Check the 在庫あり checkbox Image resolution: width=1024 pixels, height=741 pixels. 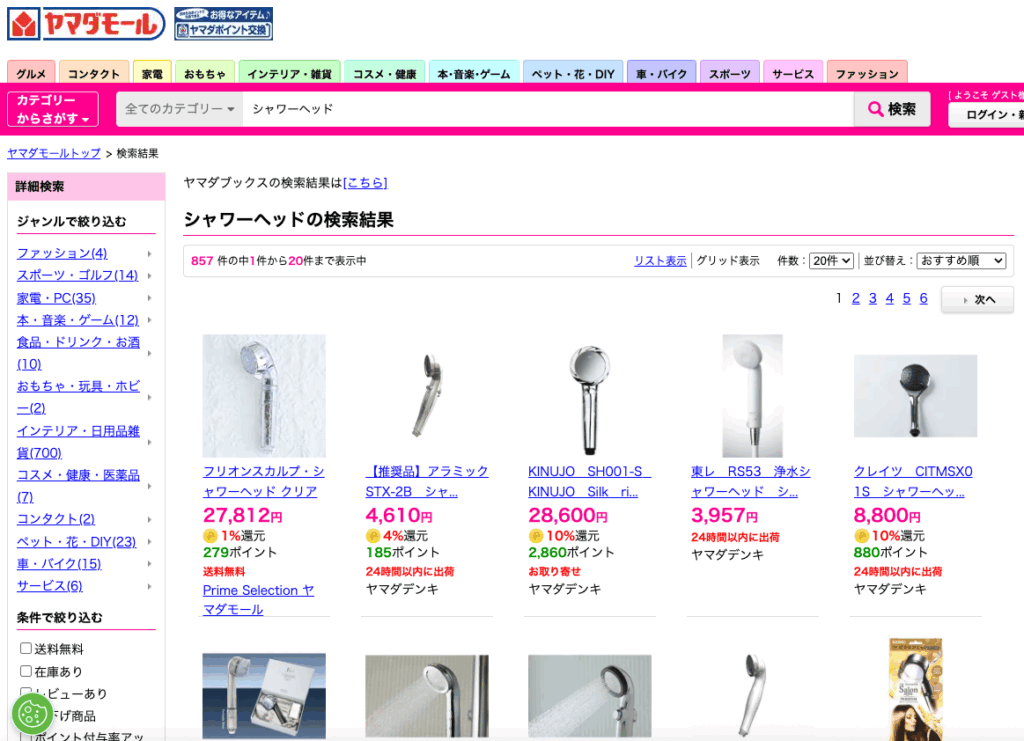click(x=26, y=671)
